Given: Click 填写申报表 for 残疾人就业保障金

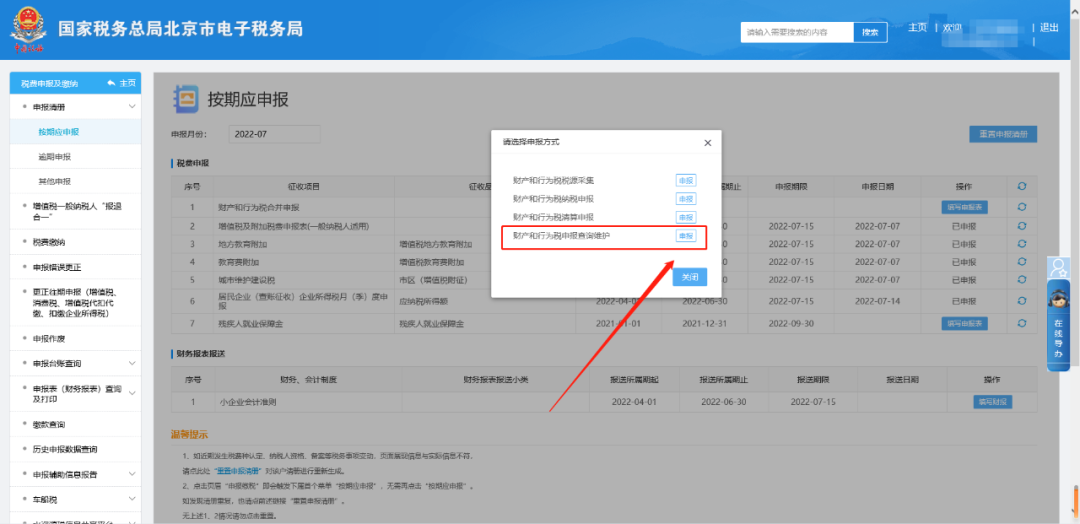Looking at the screenshot, I should point(965,324).
